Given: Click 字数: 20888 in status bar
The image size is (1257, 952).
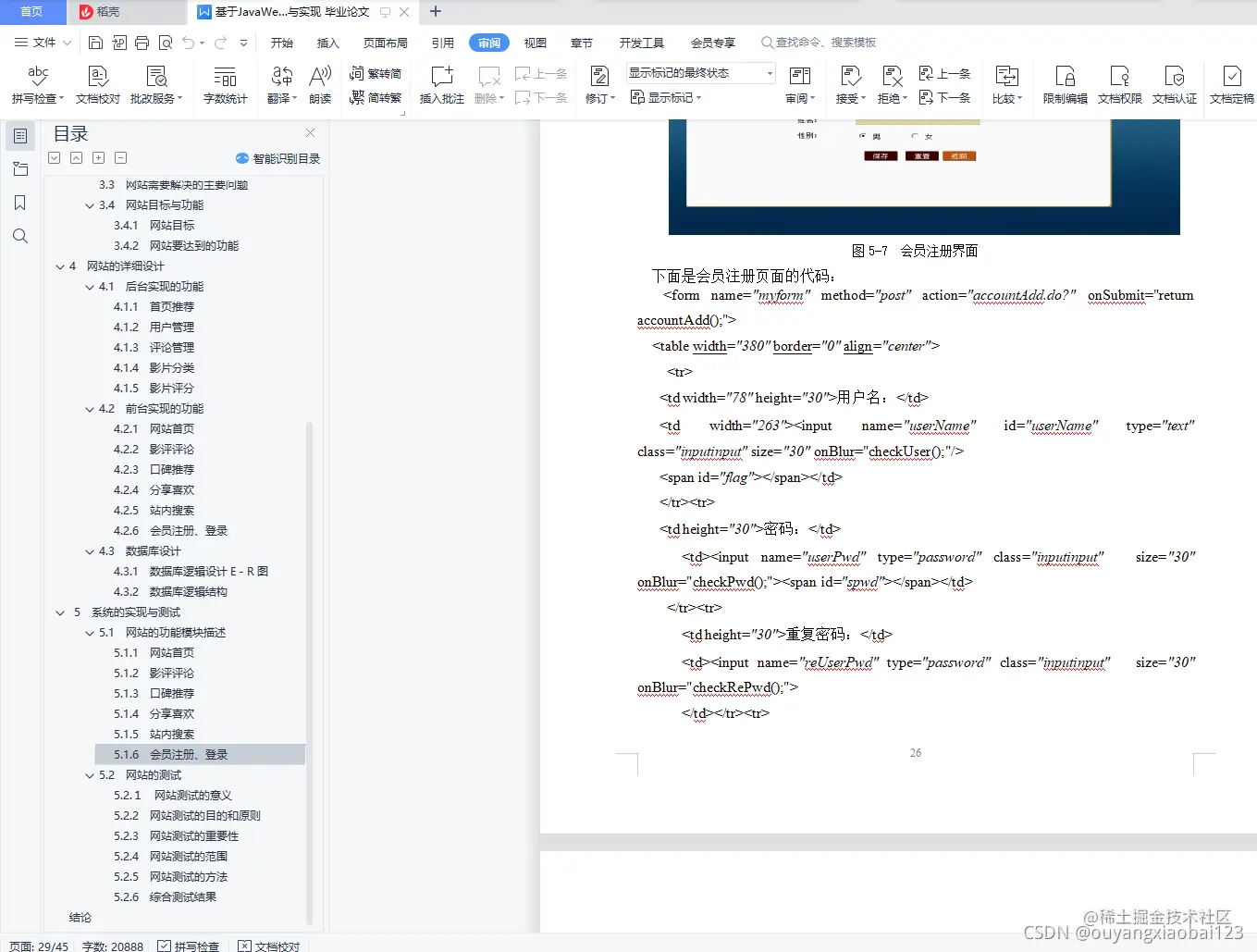Looking at the screenshot, I should click(113, 946).
